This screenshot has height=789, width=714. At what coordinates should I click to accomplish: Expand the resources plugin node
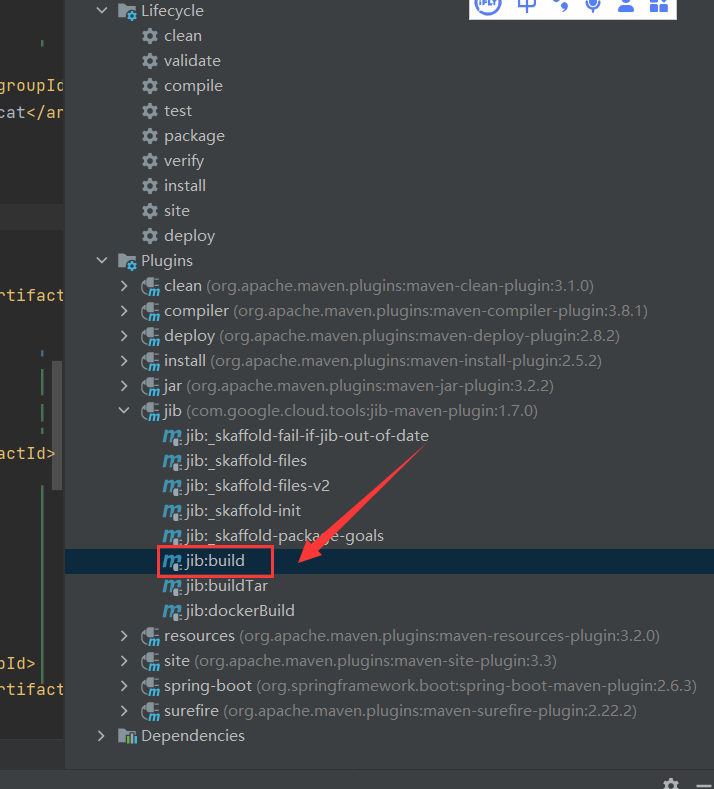click(124, 636)
